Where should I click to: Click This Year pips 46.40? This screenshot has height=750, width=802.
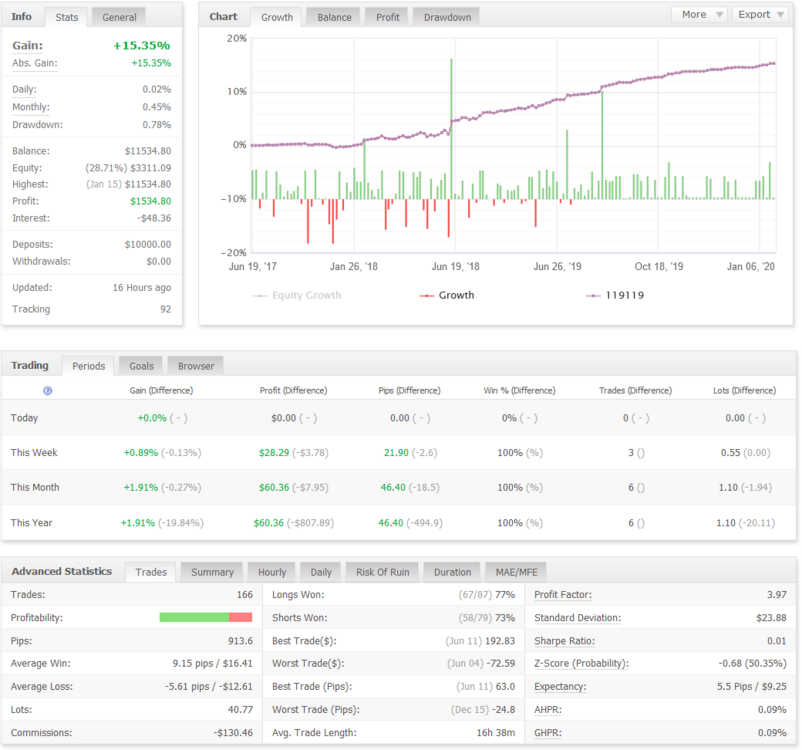(x=391, y=523)
